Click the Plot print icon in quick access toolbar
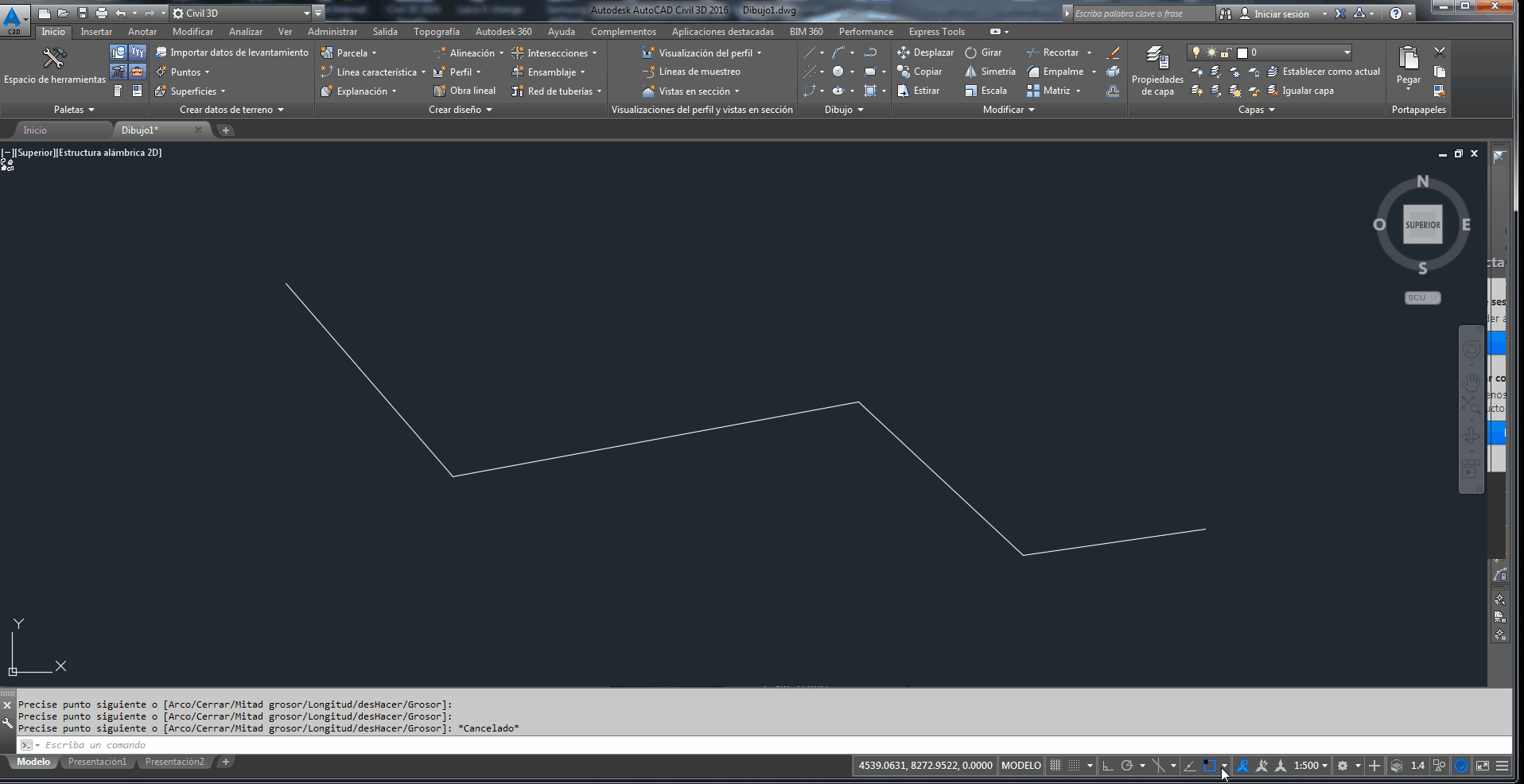The height and width of the screenshot is (784, 1524). click(101, 14)
